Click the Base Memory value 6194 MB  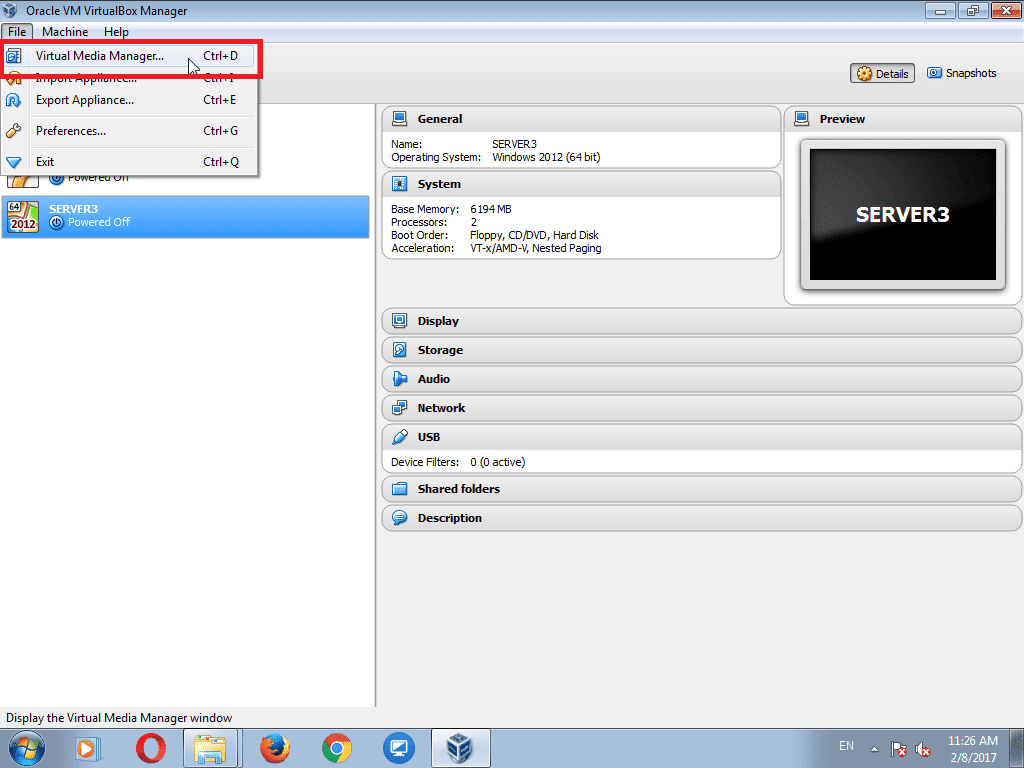[x=490, y=209]
